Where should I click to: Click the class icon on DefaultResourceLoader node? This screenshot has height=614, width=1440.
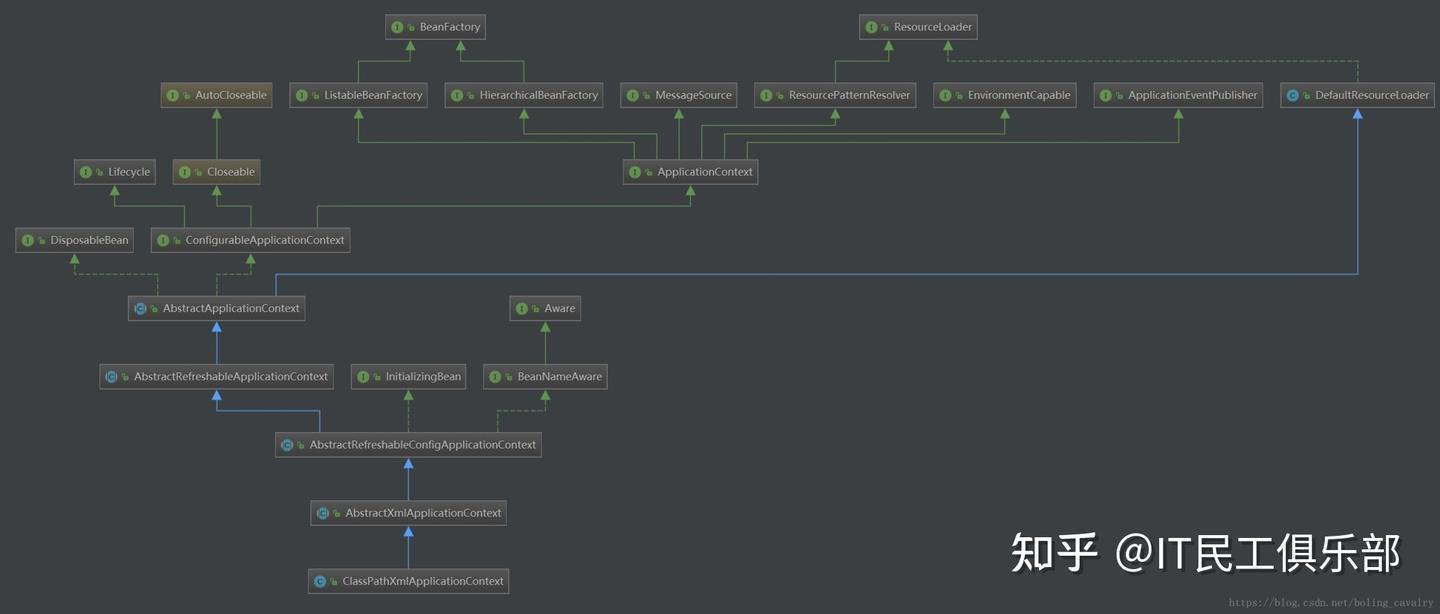tap(1292, 95)
